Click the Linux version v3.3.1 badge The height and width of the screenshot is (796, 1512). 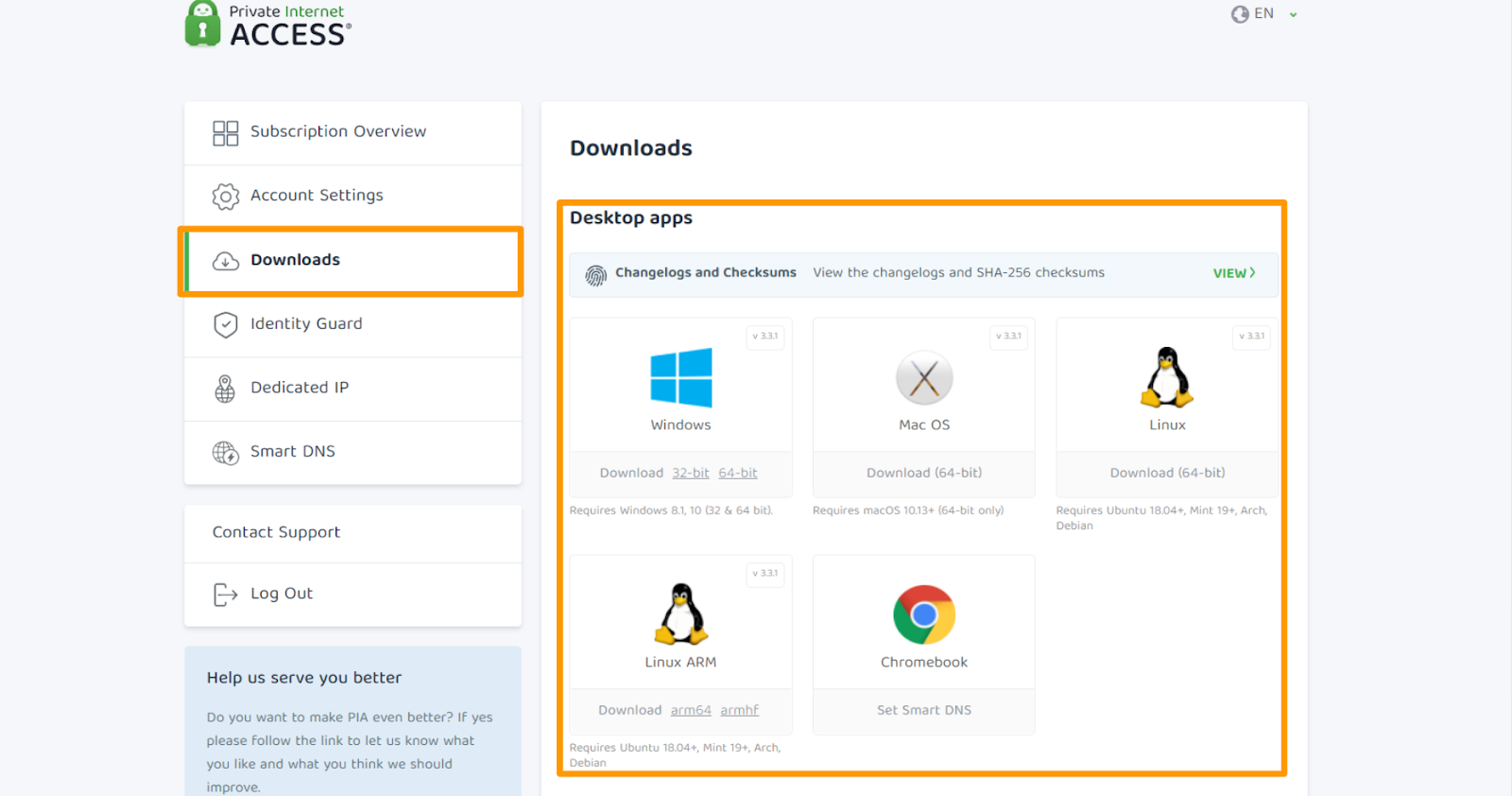pos(1252,337)
